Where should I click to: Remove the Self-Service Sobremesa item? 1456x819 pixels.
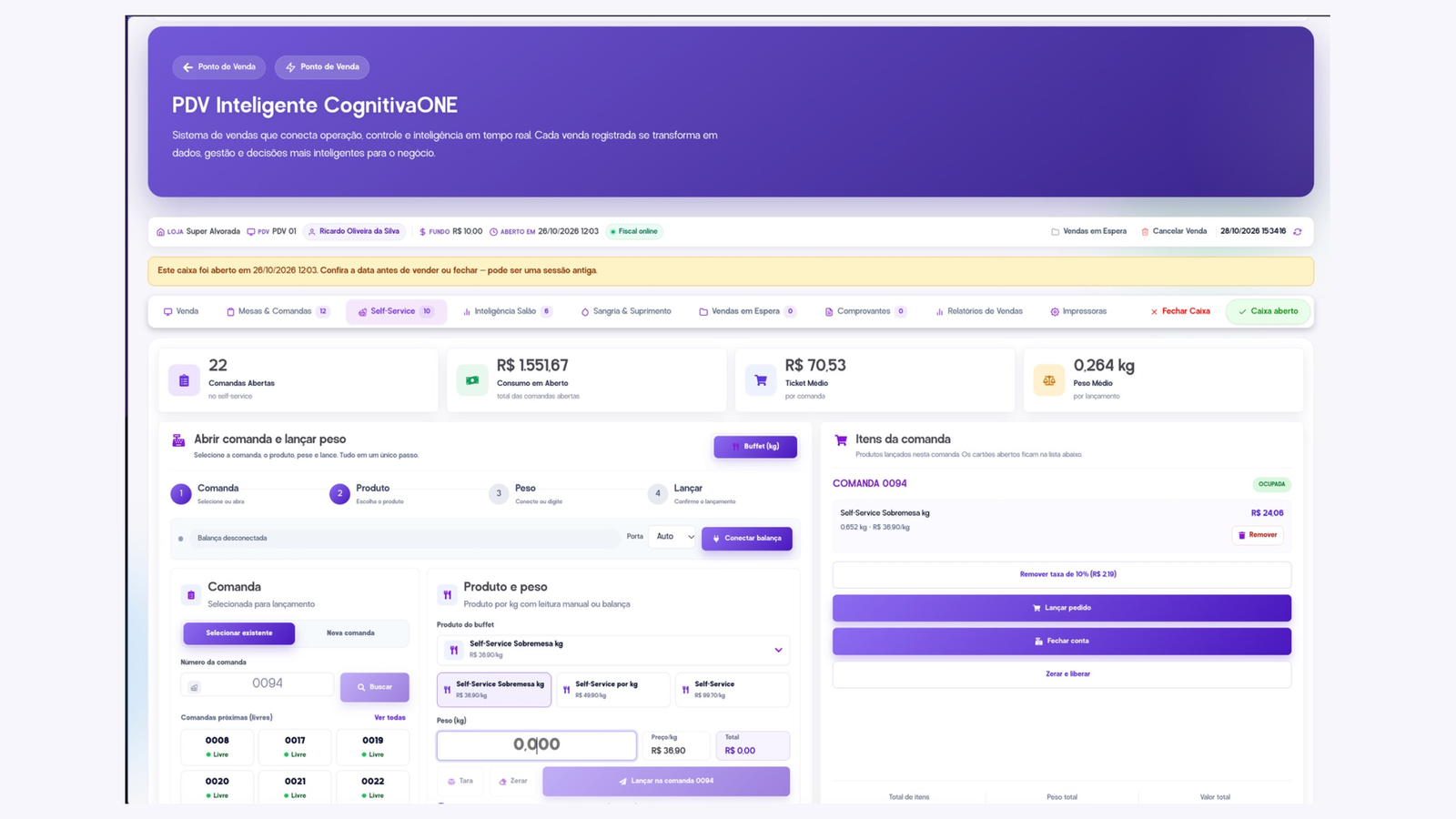pos(1258,535)
